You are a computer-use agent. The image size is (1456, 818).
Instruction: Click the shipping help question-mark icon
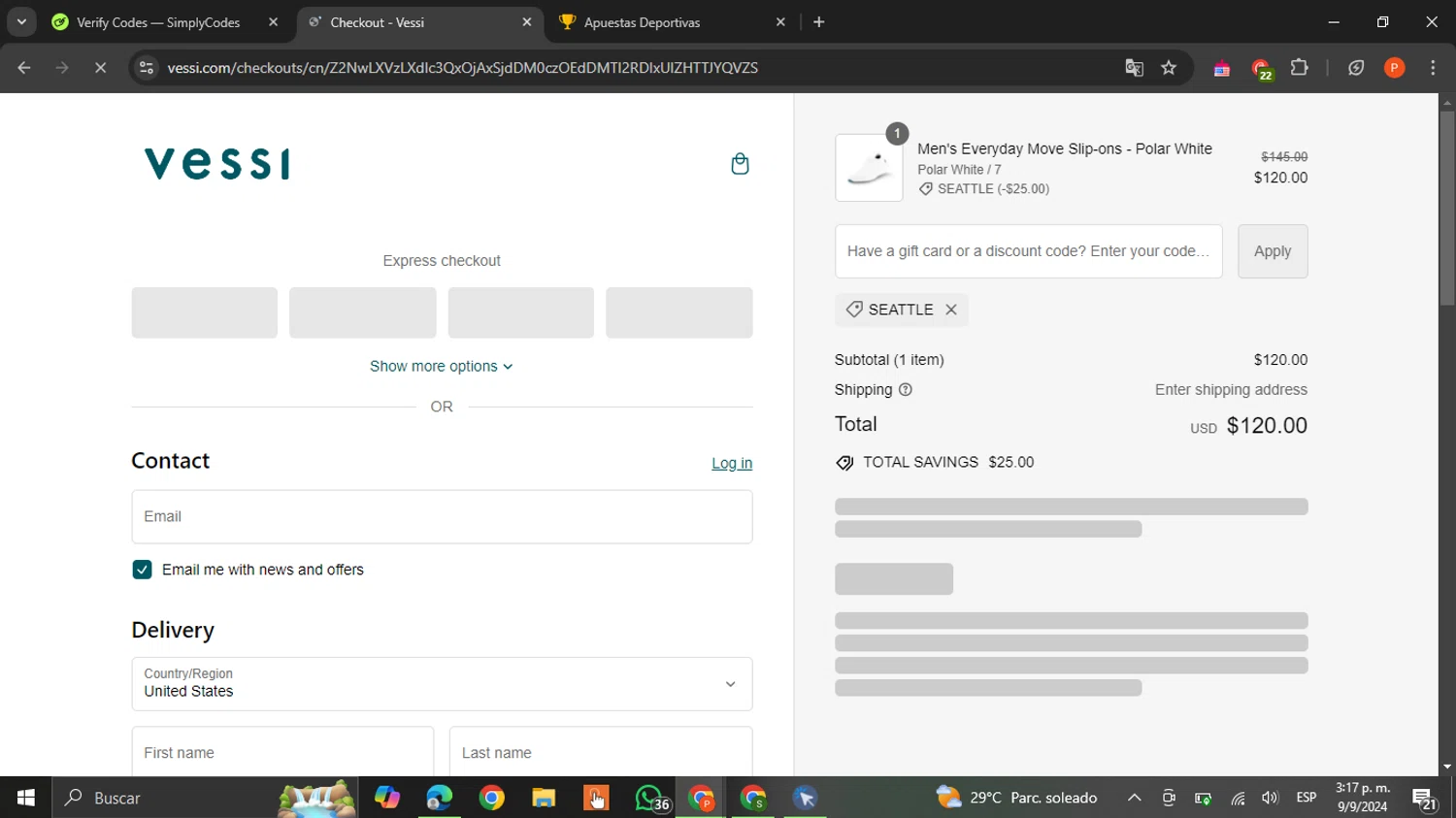coord(906,390)
